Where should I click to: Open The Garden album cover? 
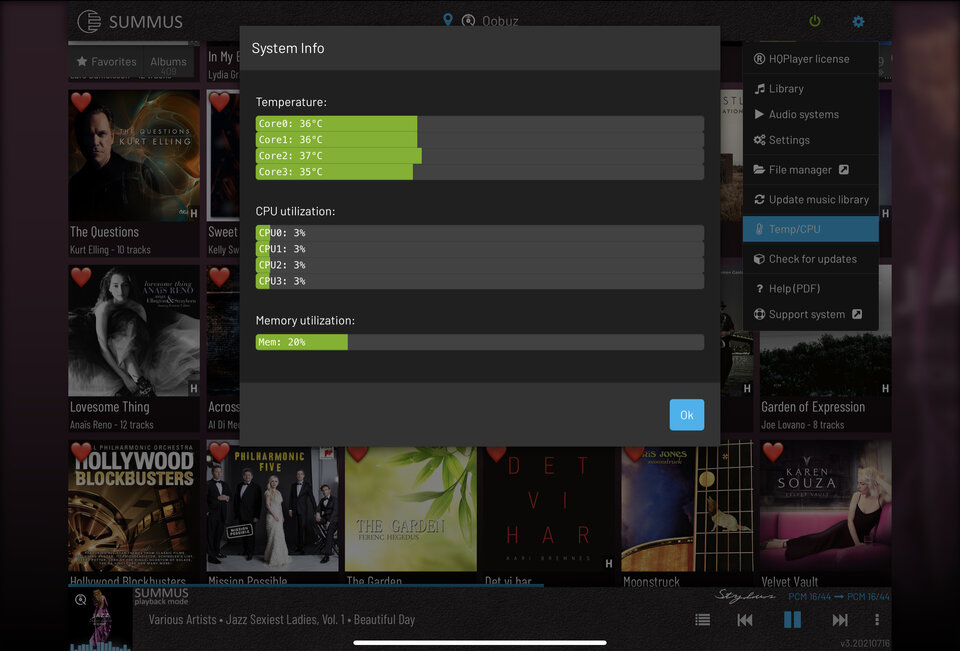(x=411, y=508)
